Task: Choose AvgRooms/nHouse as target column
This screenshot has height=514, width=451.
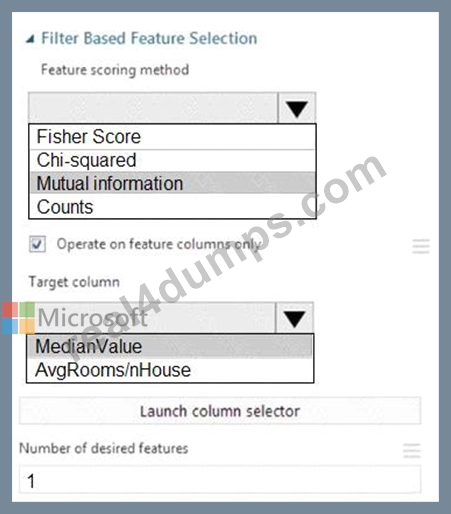Action: coord(170,370)
